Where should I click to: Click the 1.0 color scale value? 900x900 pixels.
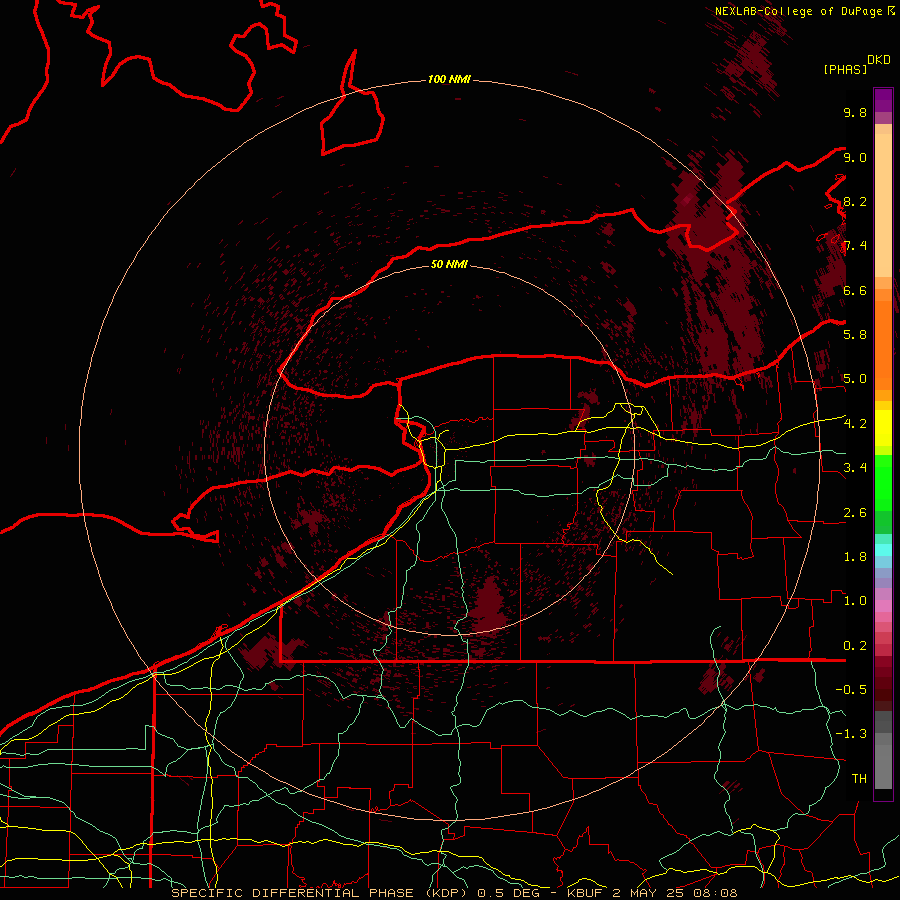[x=855, y=601]
